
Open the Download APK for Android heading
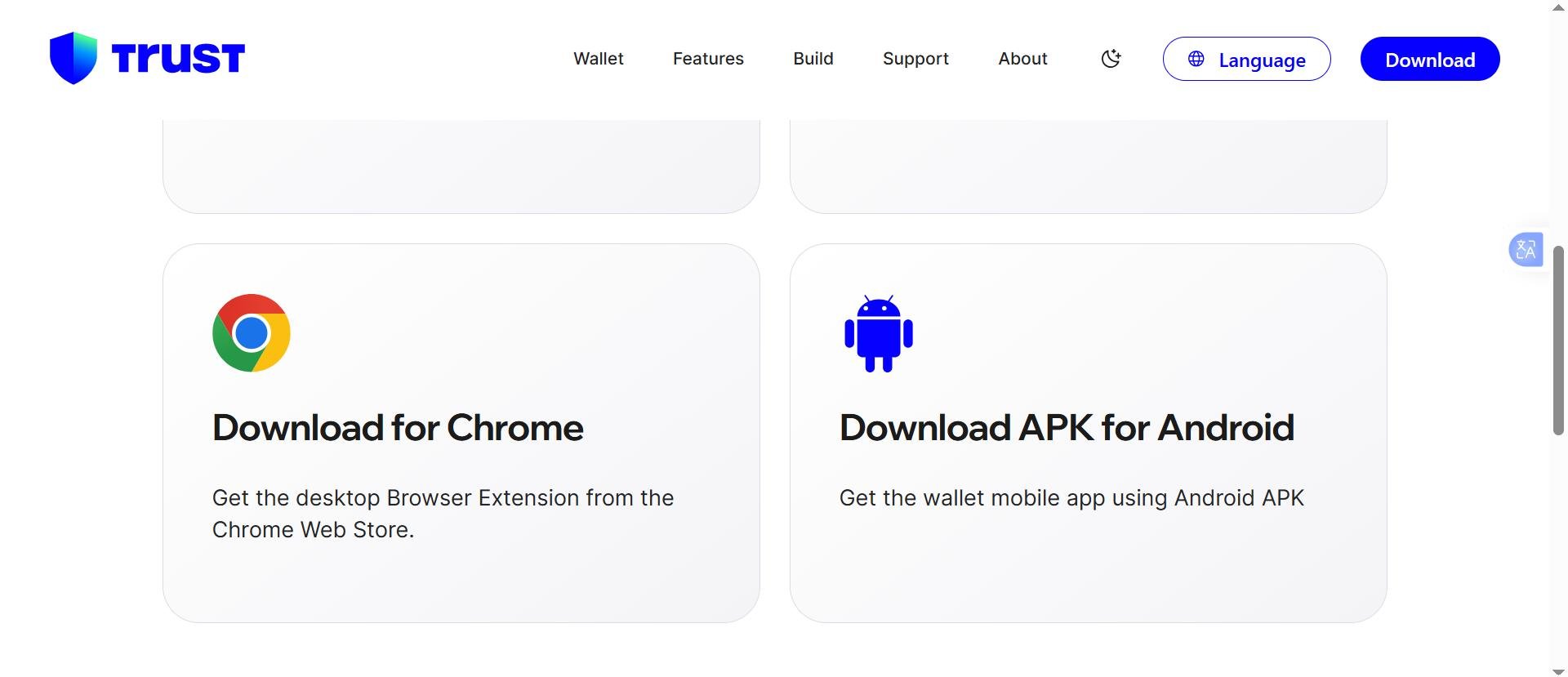pos(1067,428)
